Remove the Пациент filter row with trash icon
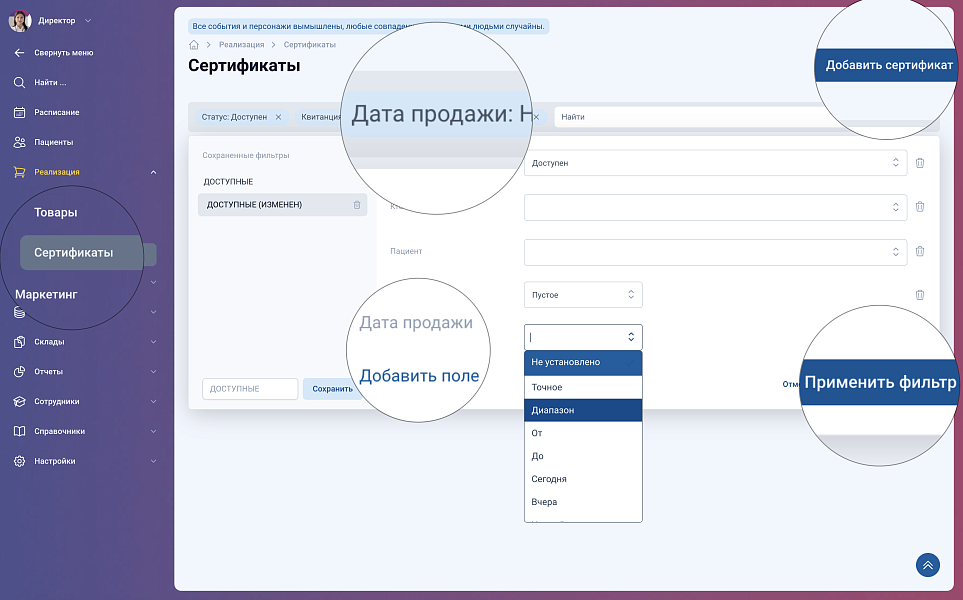Viewport: 963px width, 600px height. [919, 251]
